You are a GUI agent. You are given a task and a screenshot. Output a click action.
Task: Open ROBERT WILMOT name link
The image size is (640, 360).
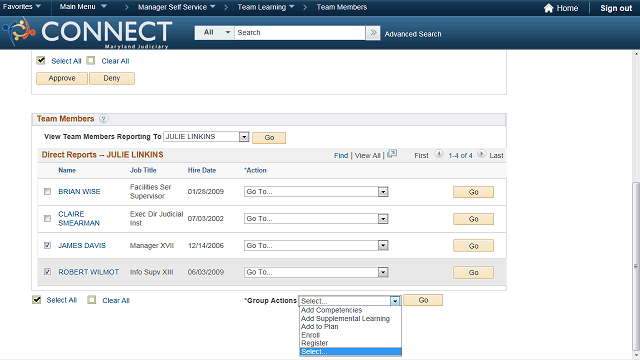tap(89, 272)
